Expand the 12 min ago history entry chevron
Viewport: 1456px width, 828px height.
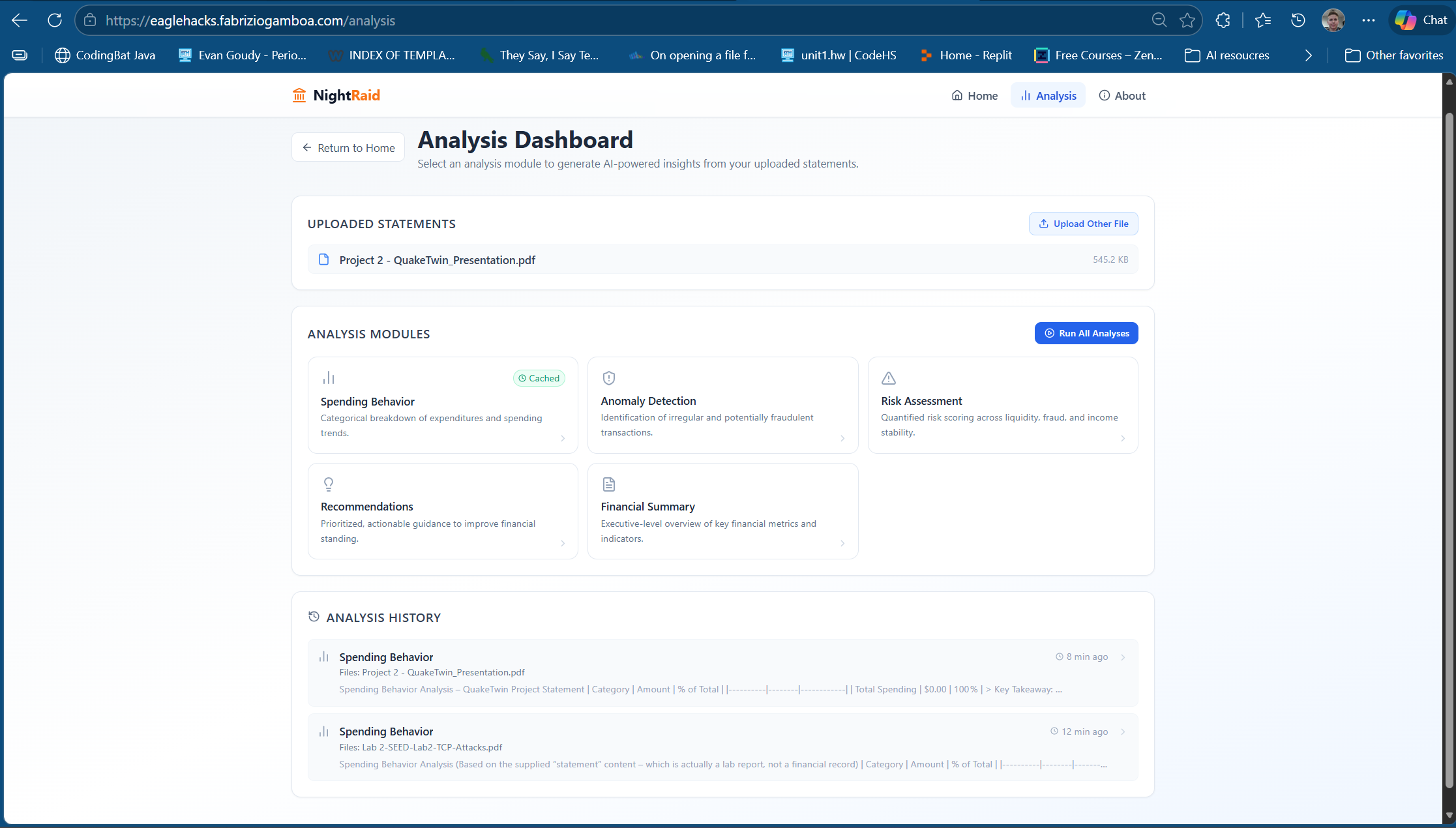click(x=1123, y=732)
